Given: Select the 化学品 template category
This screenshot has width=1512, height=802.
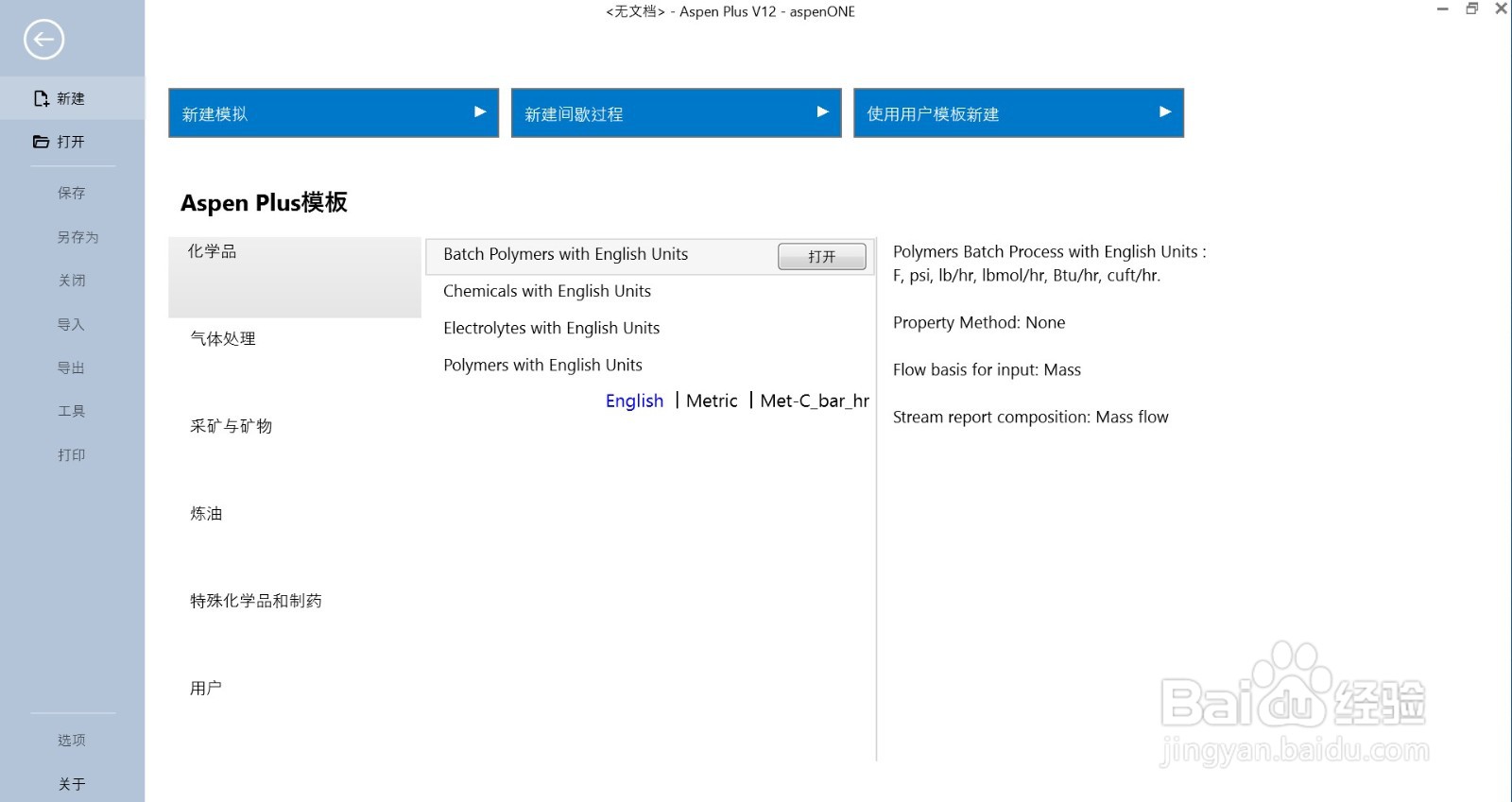Looking at the screenshot, I should tap(295, 277).
